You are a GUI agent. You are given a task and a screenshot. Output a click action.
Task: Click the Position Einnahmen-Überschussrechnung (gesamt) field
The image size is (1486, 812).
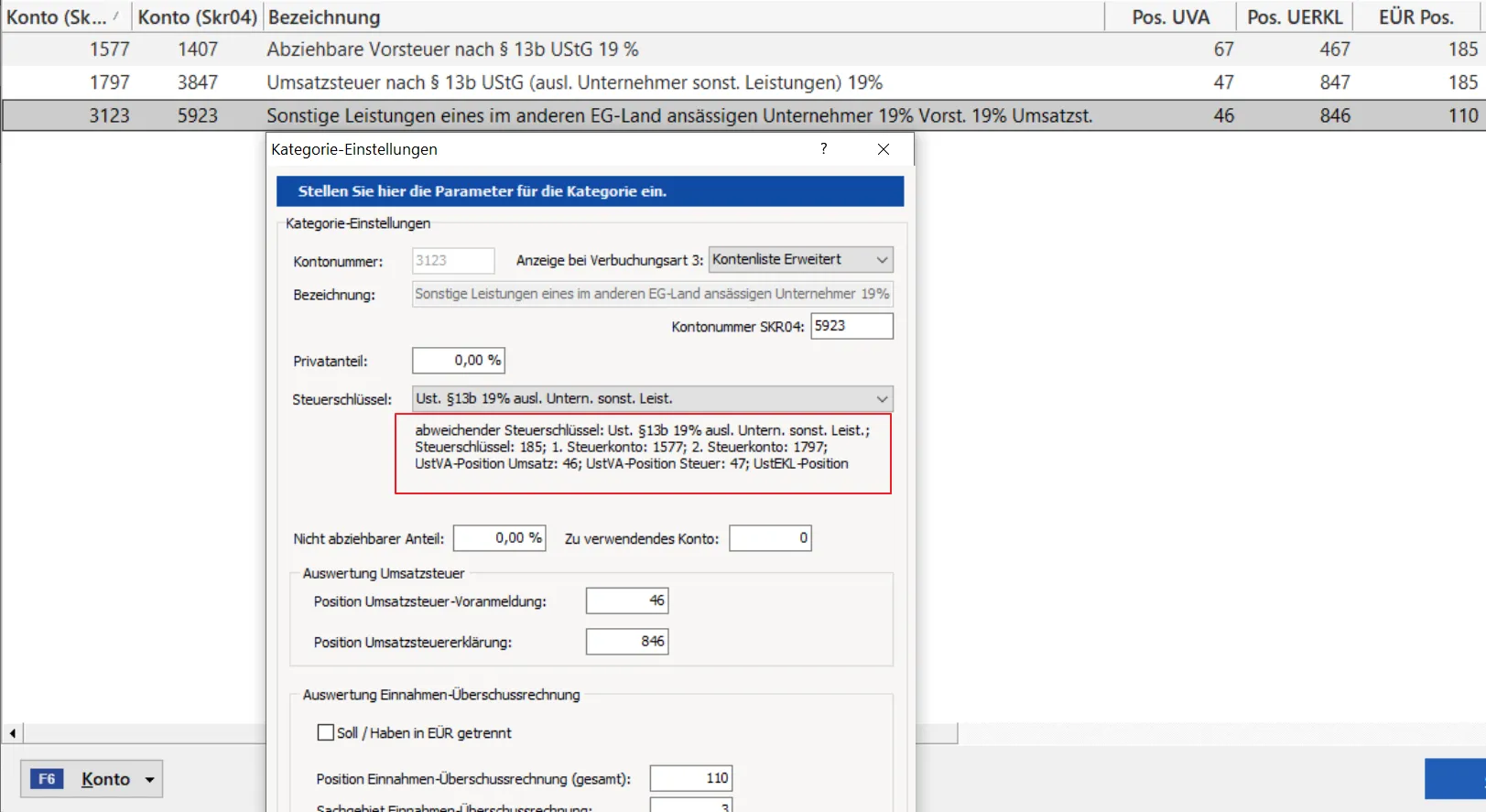pyautogui.click(x=690, y=778)
